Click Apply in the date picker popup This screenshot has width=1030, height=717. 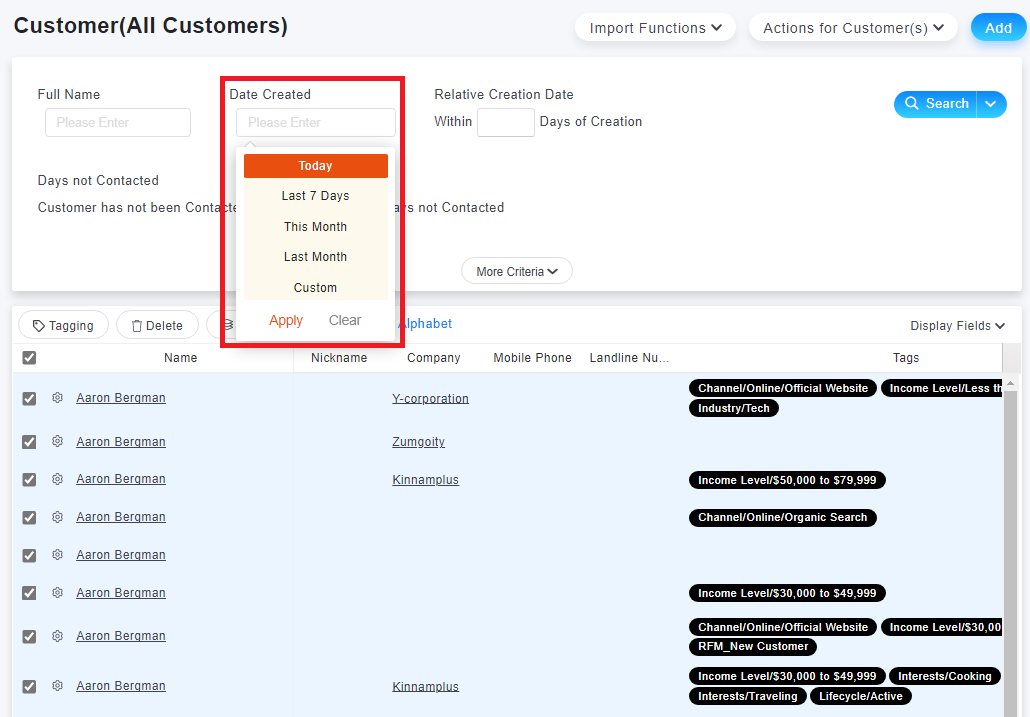pos(286,320)
